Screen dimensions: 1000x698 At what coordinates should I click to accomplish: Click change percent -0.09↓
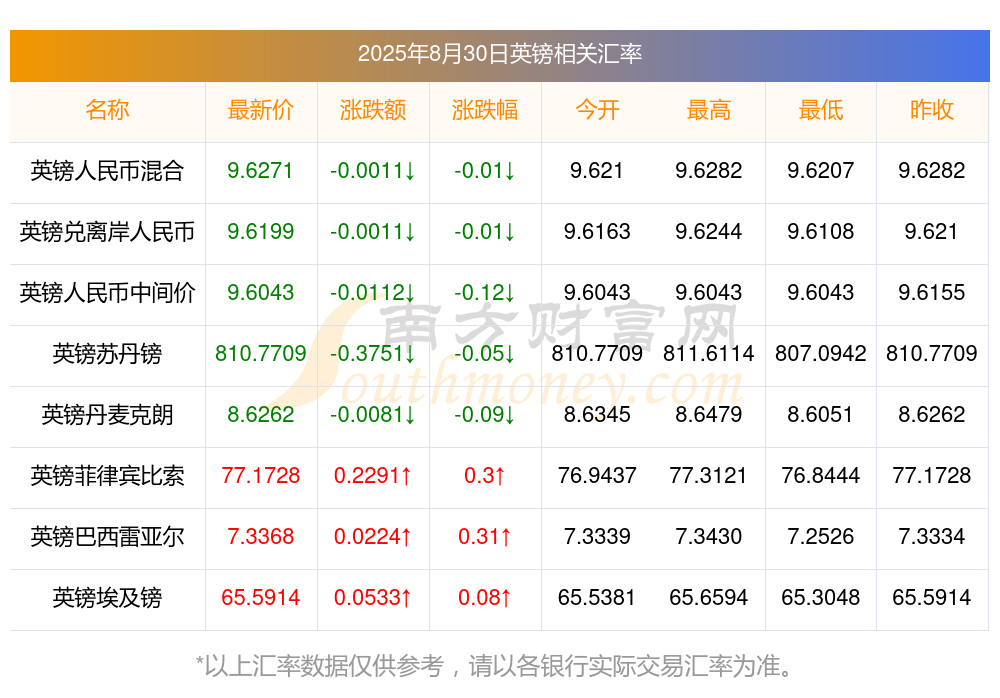[485, 415]
